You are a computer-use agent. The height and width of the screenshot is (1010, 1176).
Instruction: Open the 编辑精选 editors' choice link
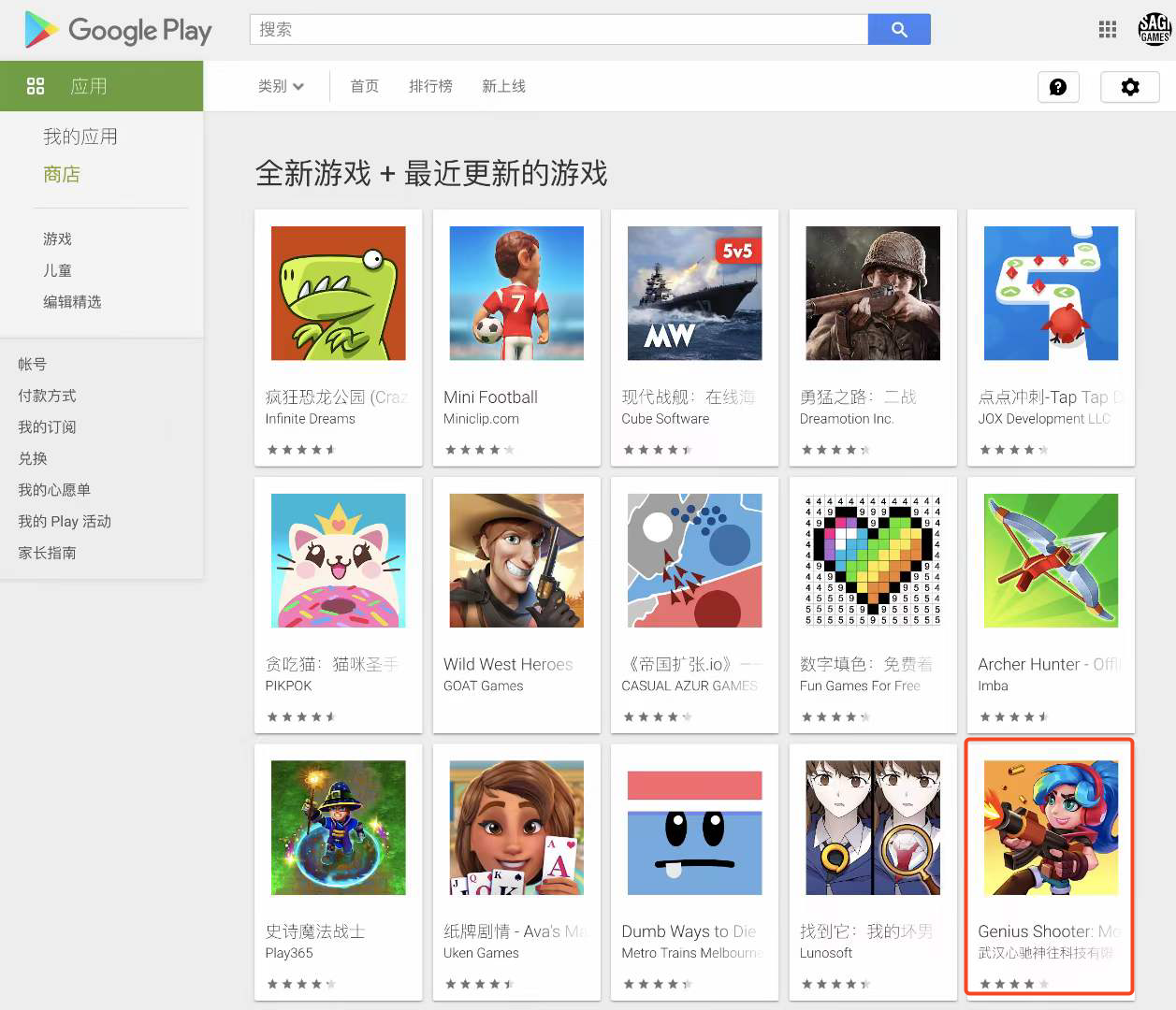72,301
